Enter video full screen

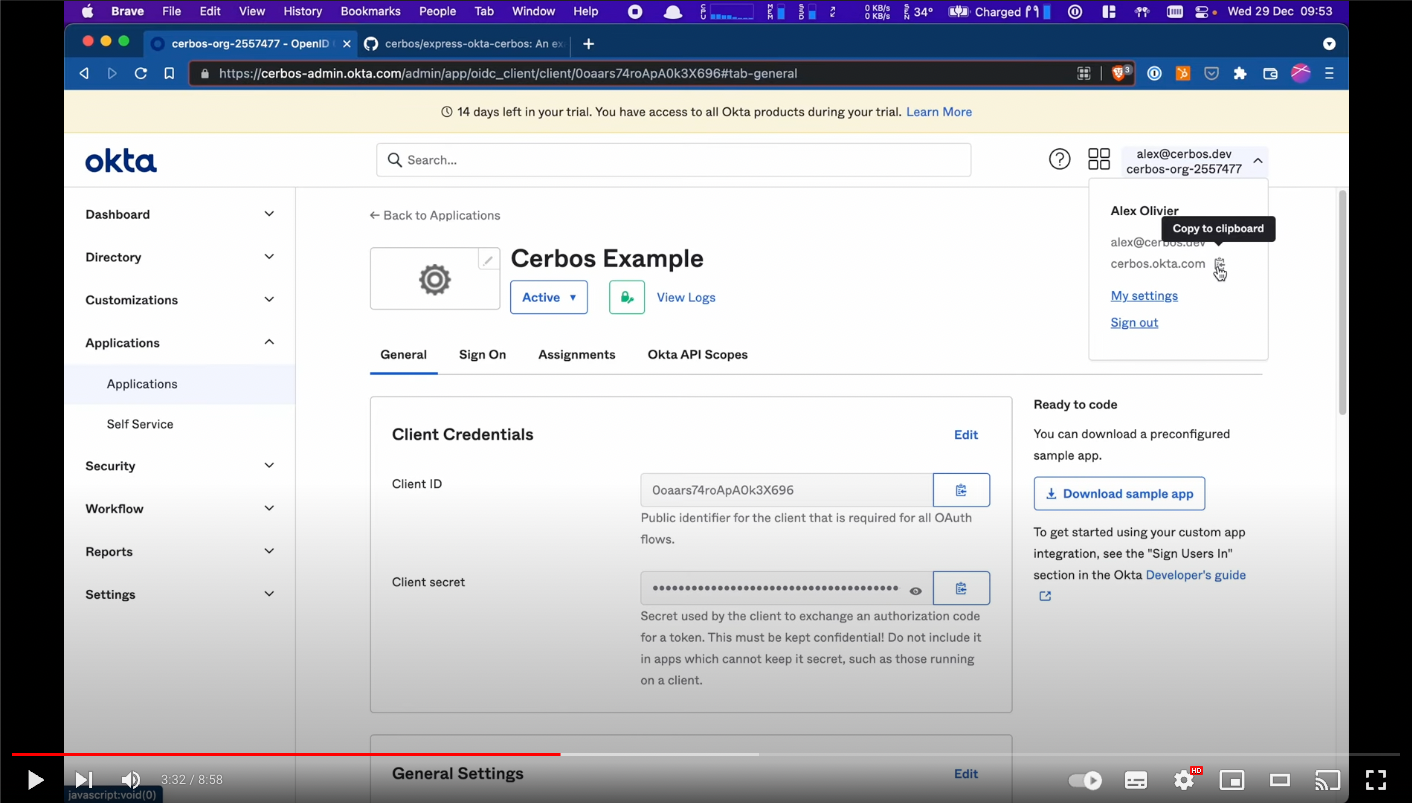click(1376, 780)
